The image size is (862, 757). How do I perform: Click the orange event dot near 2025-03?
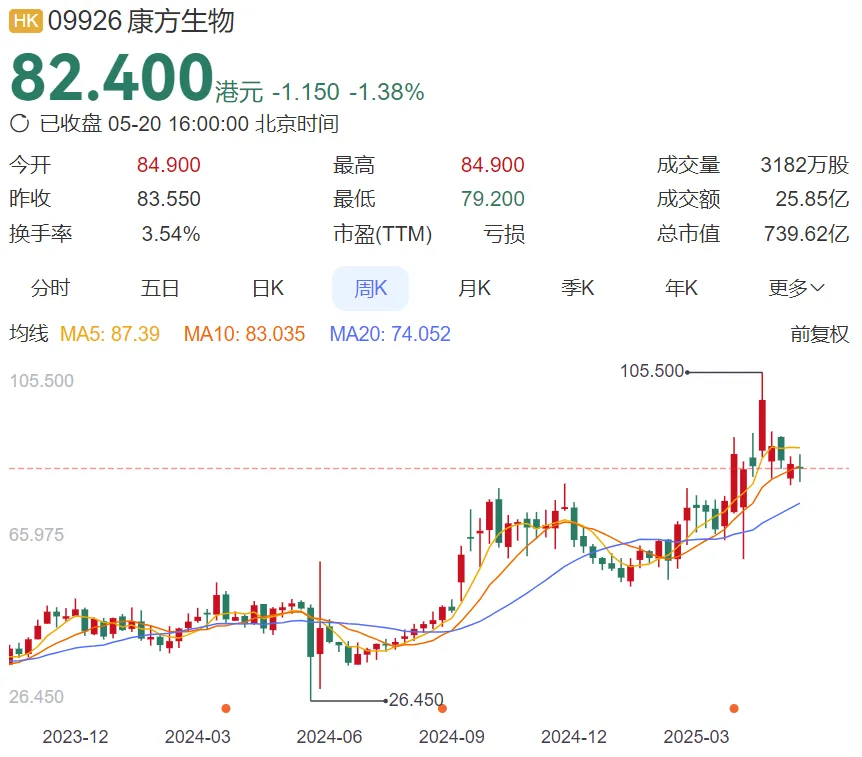(x=734, y=708)
